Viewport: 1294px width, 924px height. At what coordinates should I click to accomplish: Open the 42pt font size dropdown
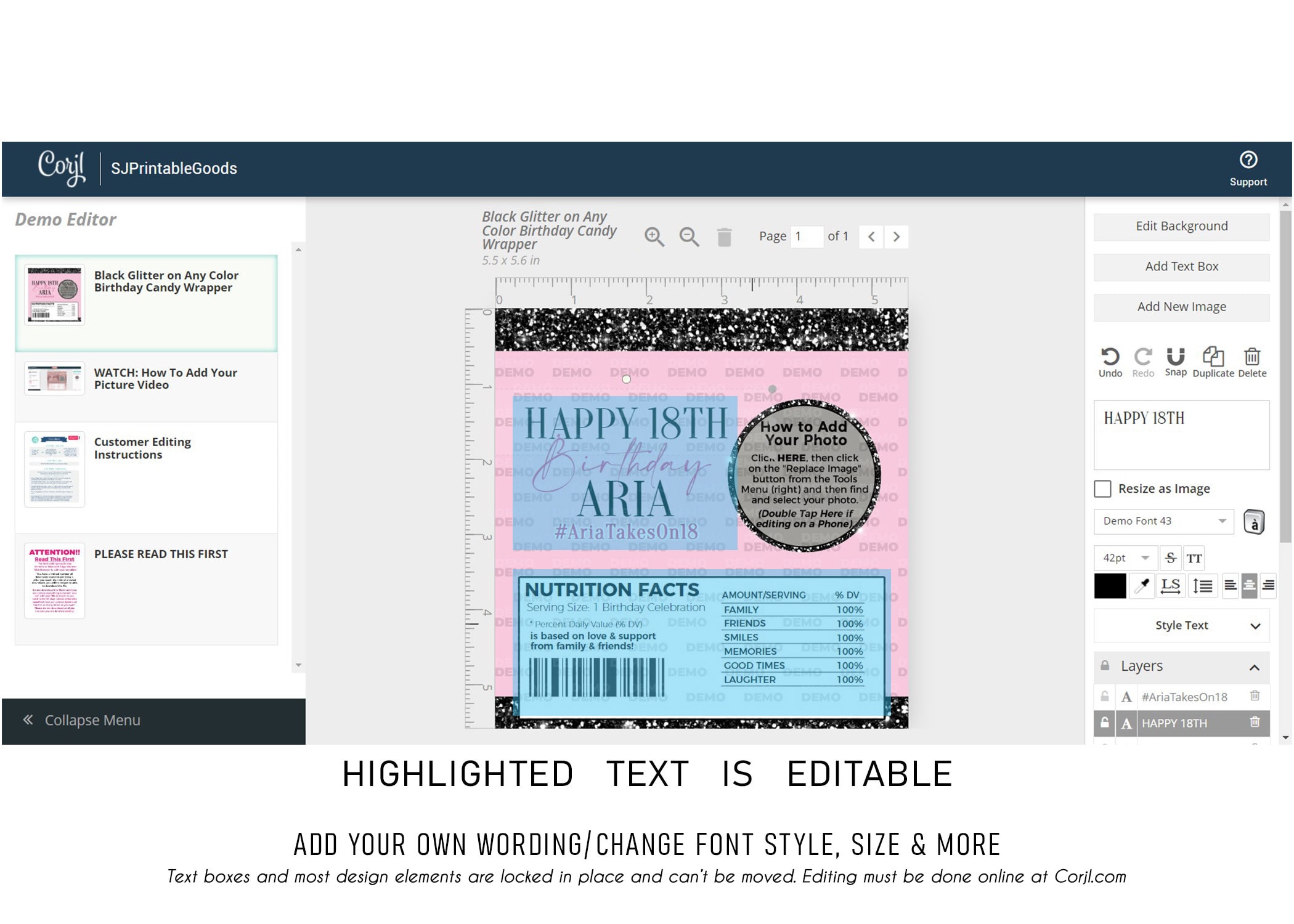[x=1125, y=558]
